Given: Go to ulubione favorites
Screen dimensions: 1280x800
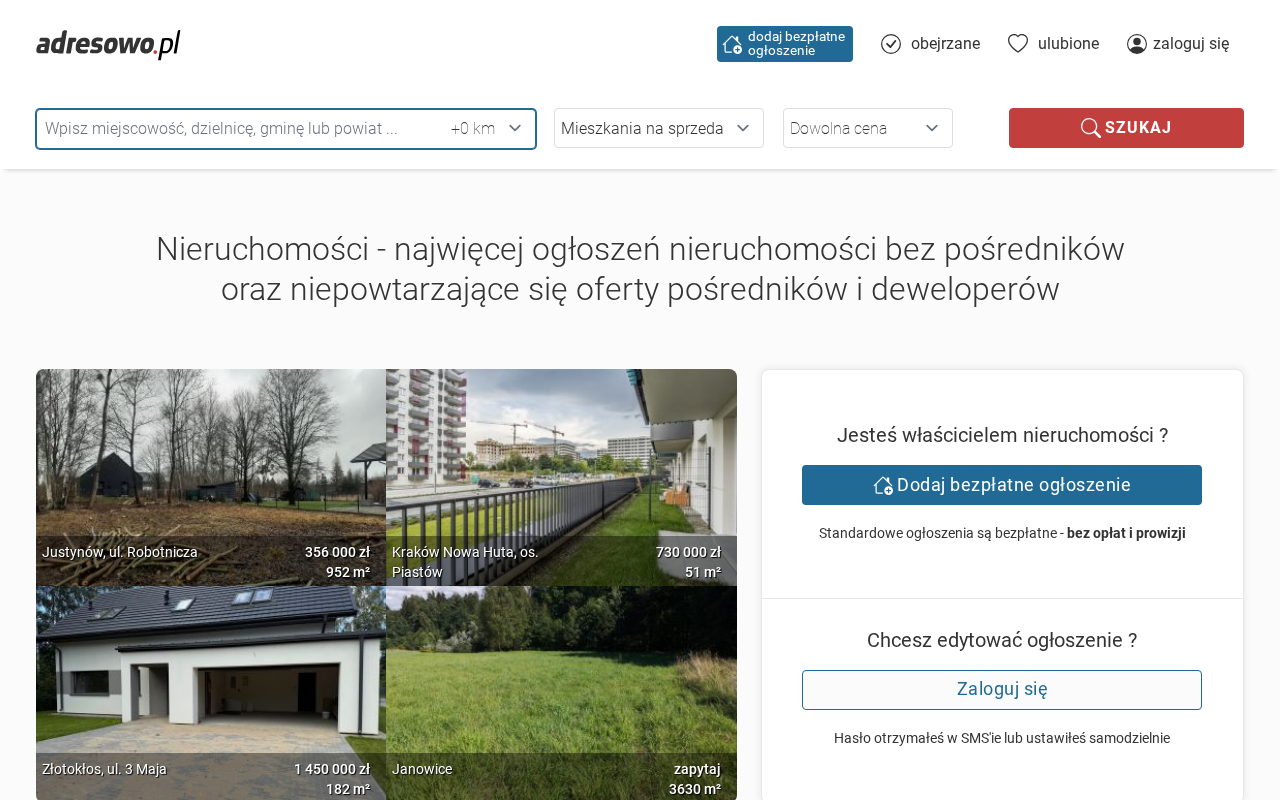Looking at the screenshot, I should coord(1068,44).
